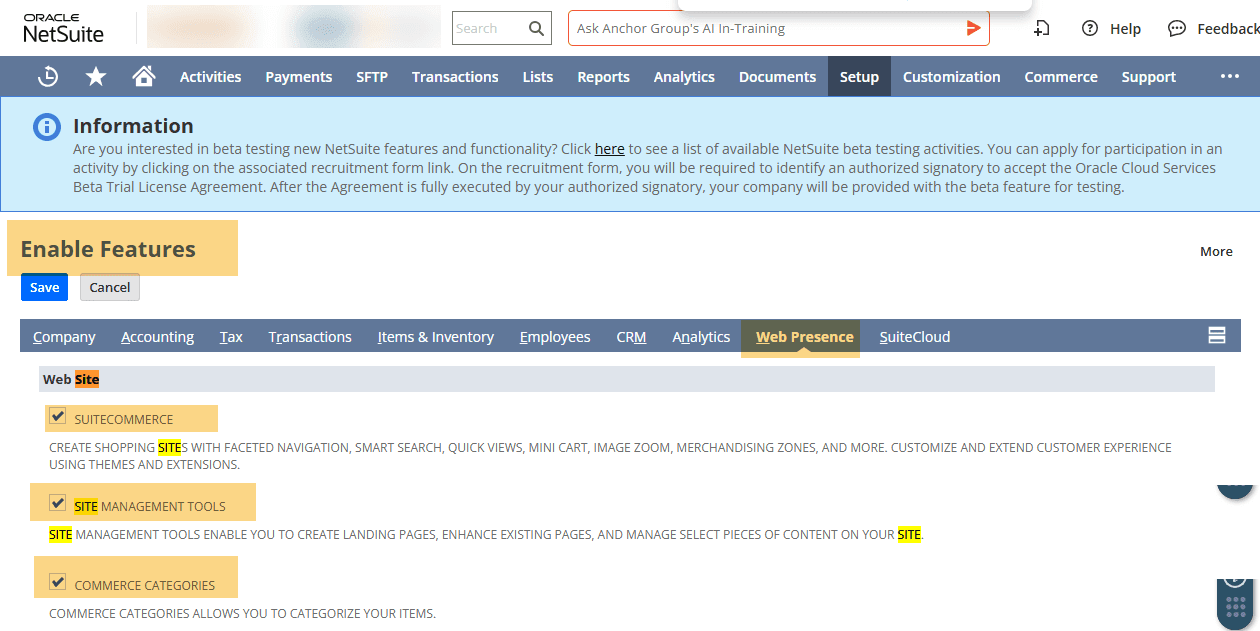The height and width of the screenshot is (631, 1260).
Task: Click the create new document icon
Action: (1041, 28)
